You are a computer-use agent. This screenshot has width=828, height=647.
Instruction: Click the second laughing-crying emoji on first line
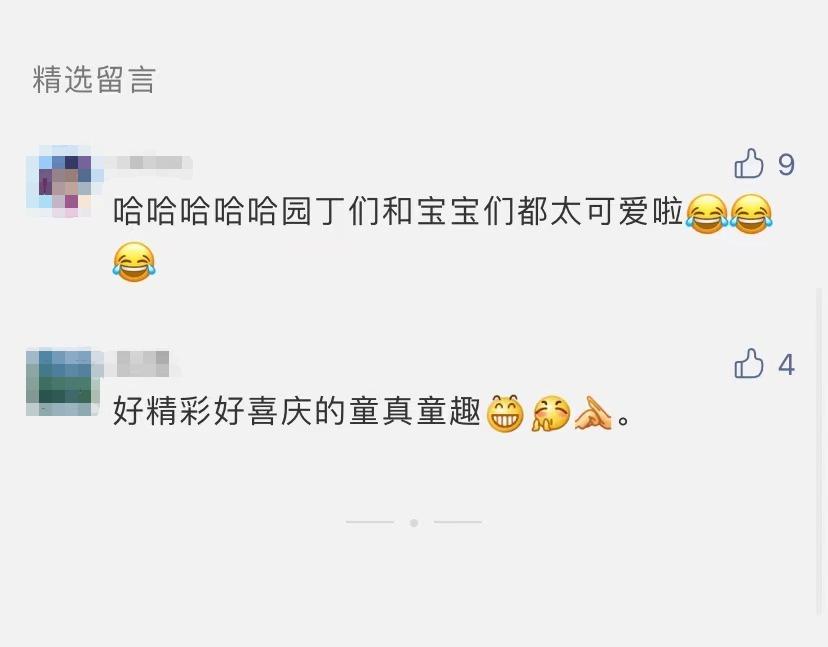pyautogui.click(x=751, y=213)
